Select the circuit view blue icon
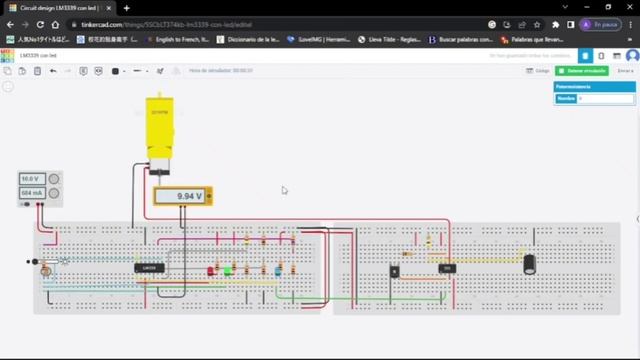Image resolution: width=640 pixels, height=360 pixels. pyautogui.click(x=585, y=56)
